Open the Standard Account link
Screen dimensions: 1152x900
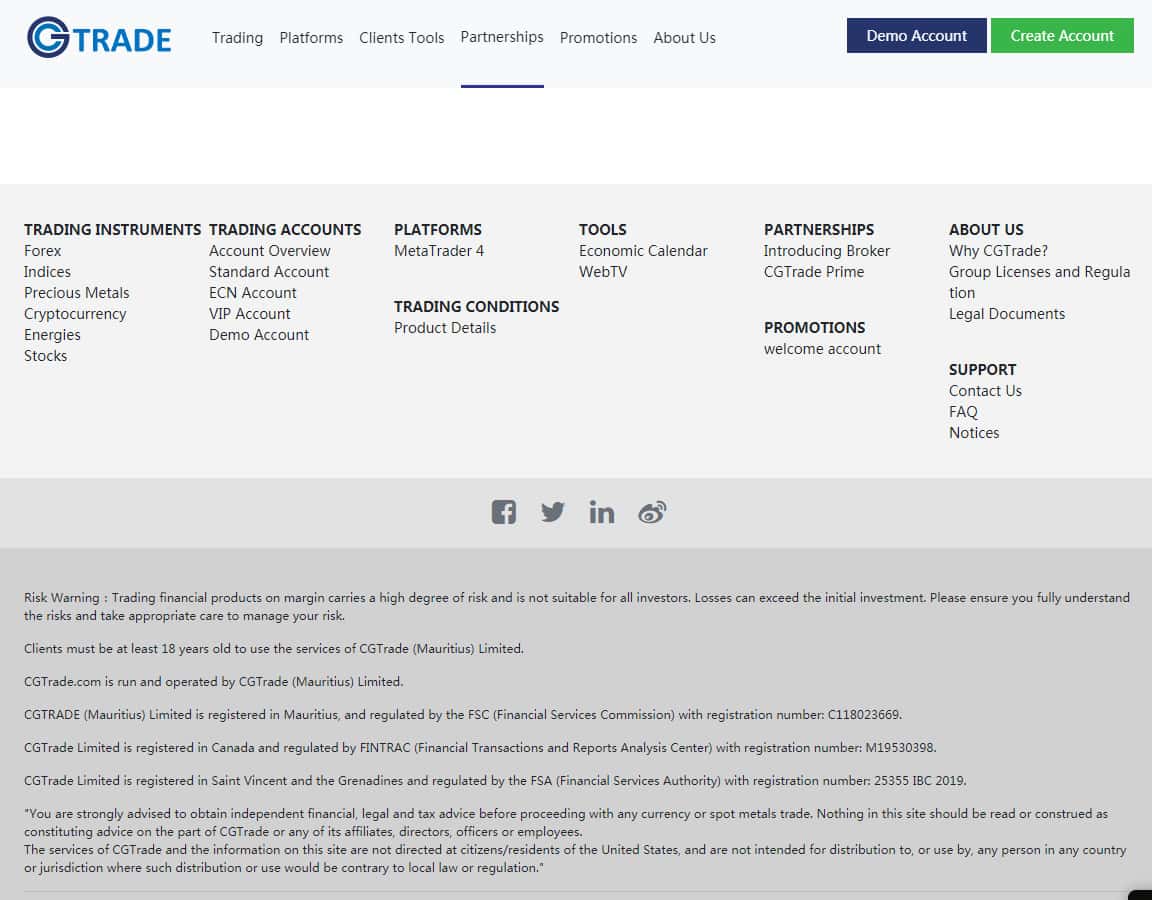[x=269, y=272]
